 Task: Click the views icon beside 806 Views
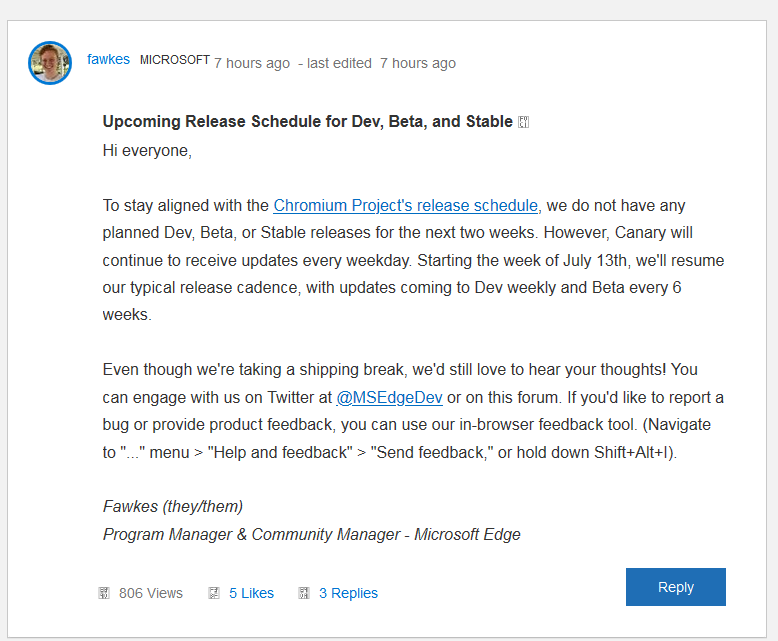pyautogui.click(x=104, y=593)
